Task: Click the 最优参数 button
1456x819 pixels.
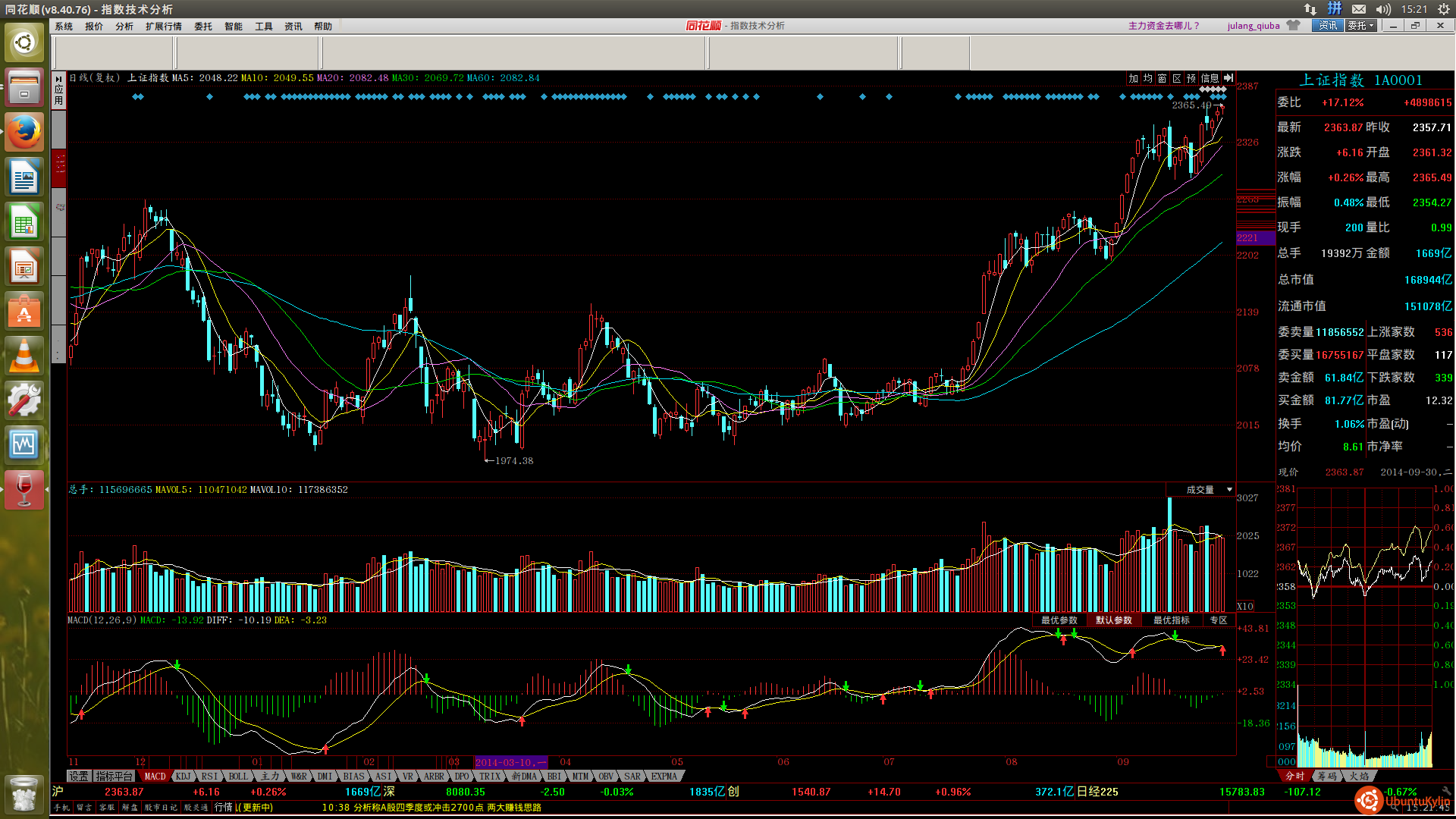Action: tap(1059, 620)
